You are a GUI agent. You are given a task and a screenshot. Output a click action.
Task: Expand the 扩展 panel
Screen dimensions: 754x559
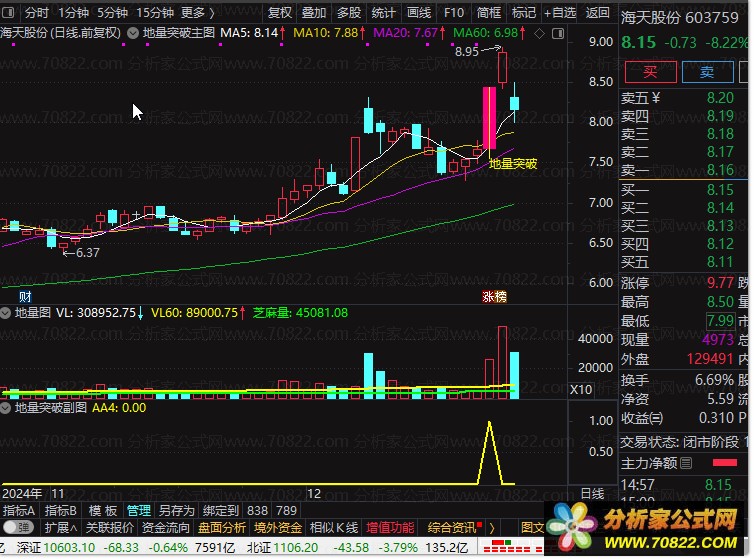pyautogui.click(x=61, y=528)
